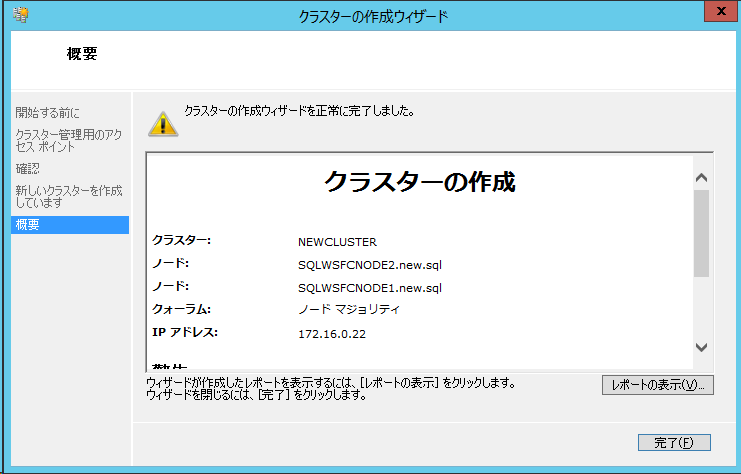The height and width of the screenshot is (474, 741).
Task: Click the wizard icon in the title bar
Action: coord(20,14)
